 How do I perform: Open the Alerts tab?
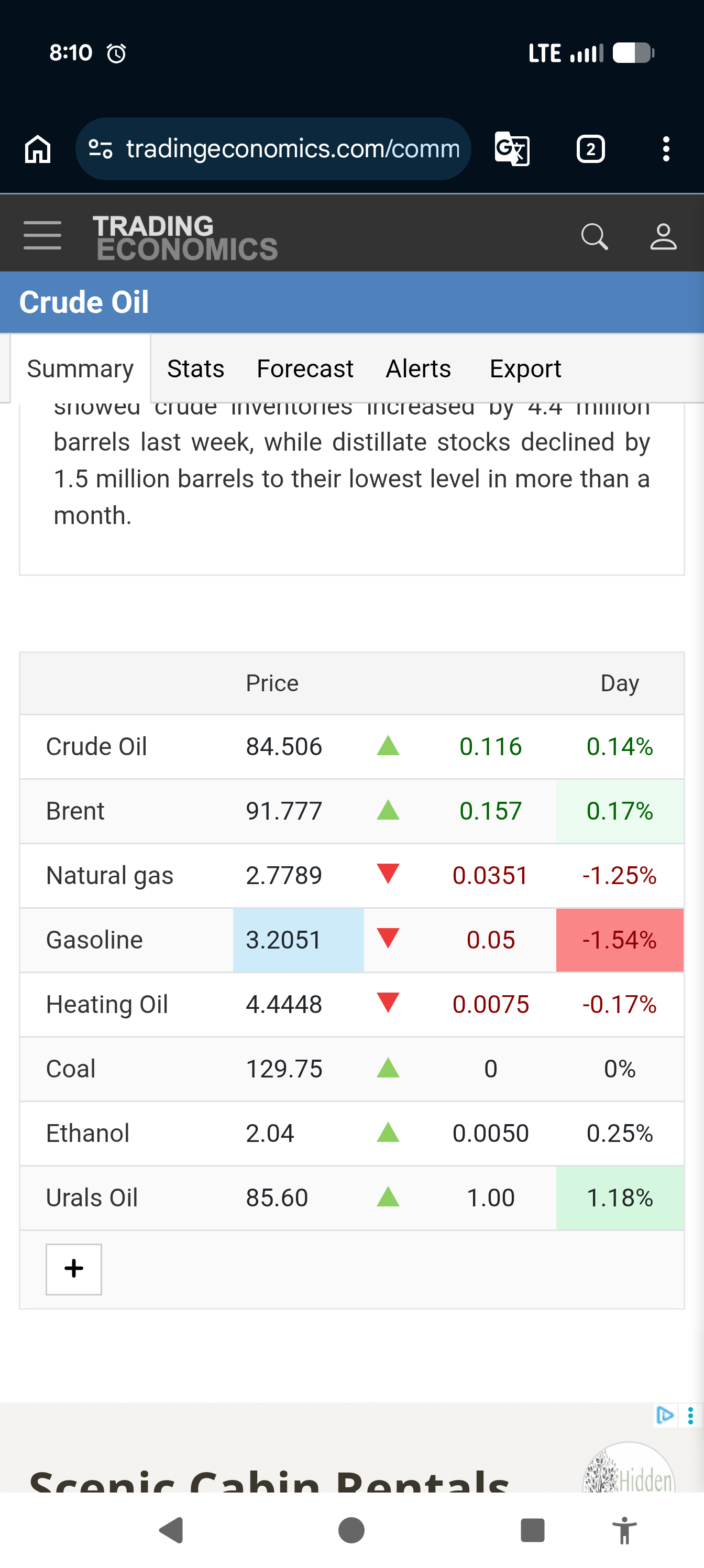click(419, 369)
